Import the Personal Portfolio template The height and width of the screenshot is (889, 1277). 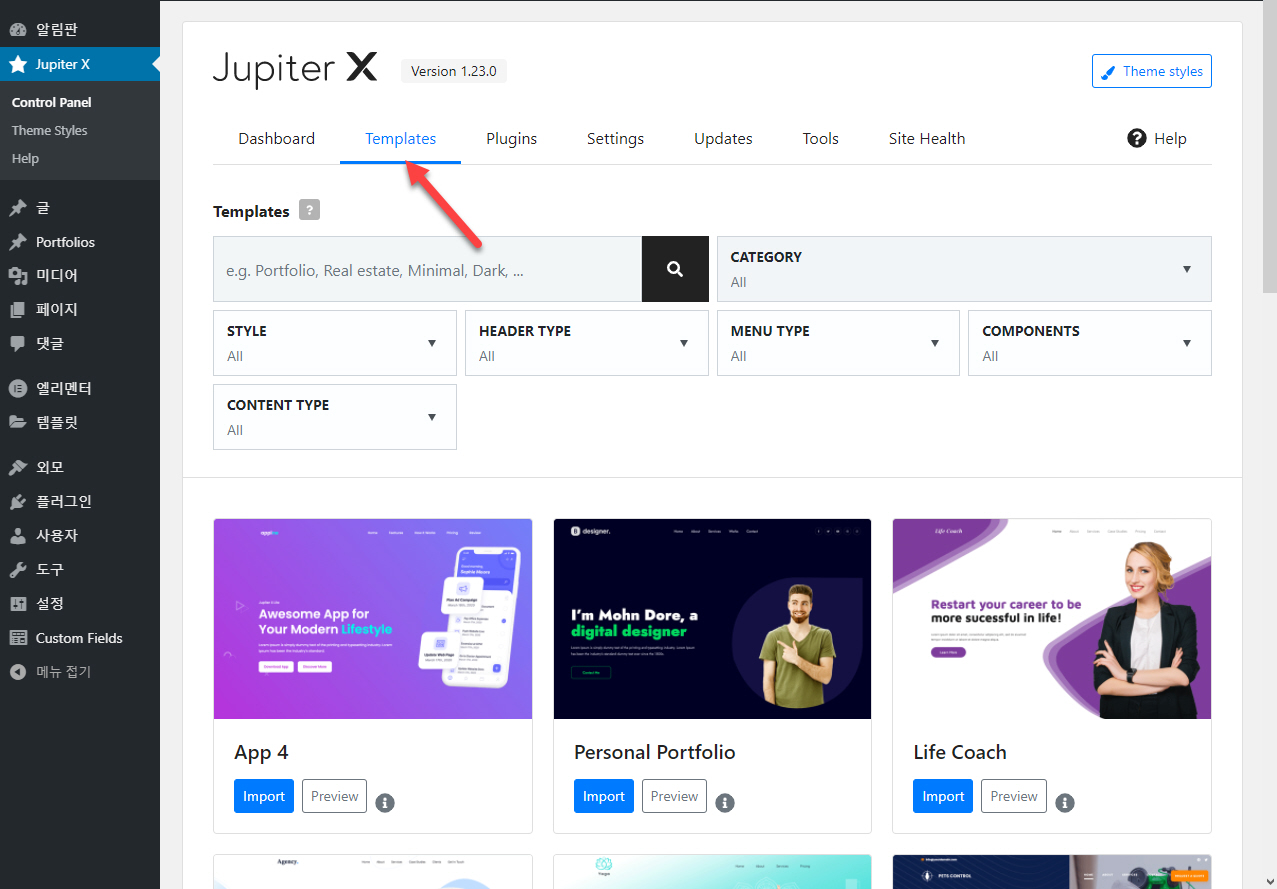coord(604,796)
